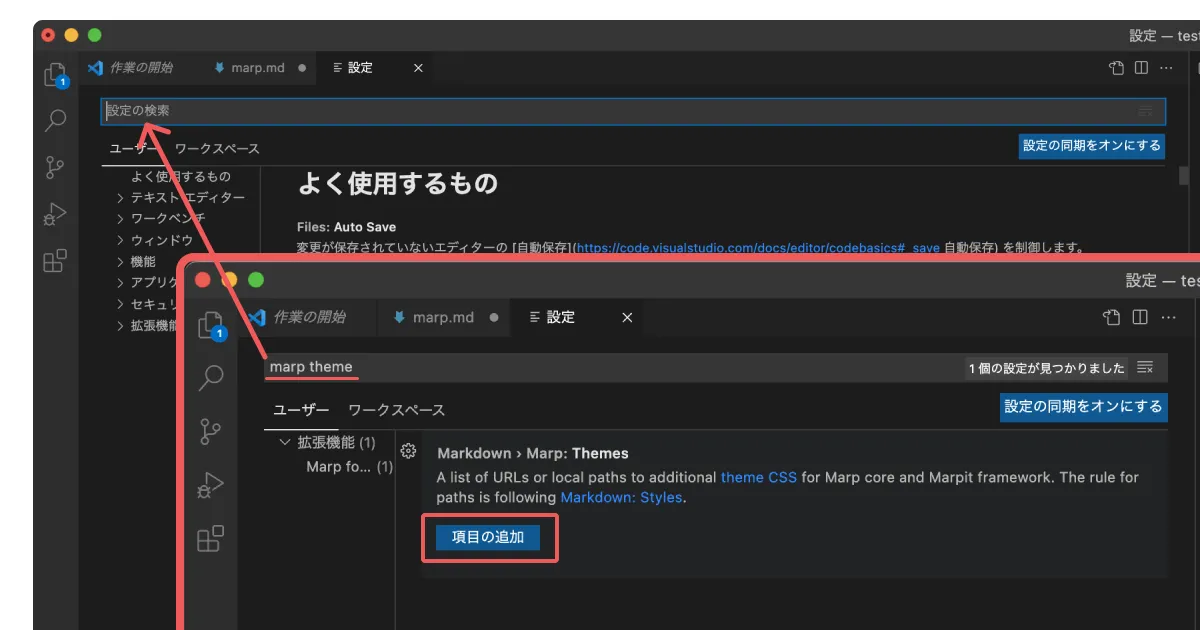Click filter icon in back window search box
Viewport: 1200px width, 630px height.
1146,111
